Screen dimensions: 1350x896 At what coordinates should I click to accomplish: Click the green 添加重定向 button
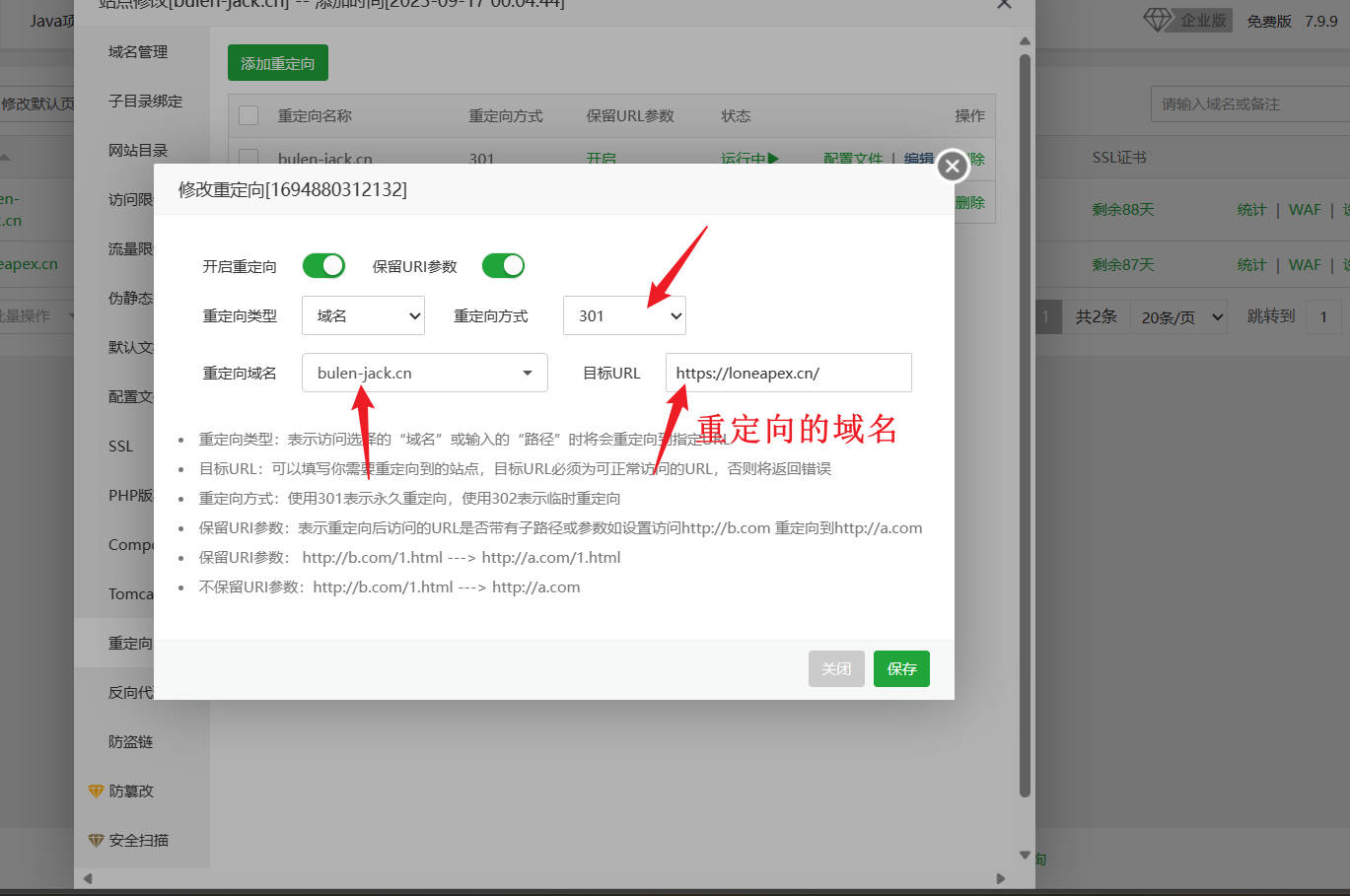pos(278,63)
